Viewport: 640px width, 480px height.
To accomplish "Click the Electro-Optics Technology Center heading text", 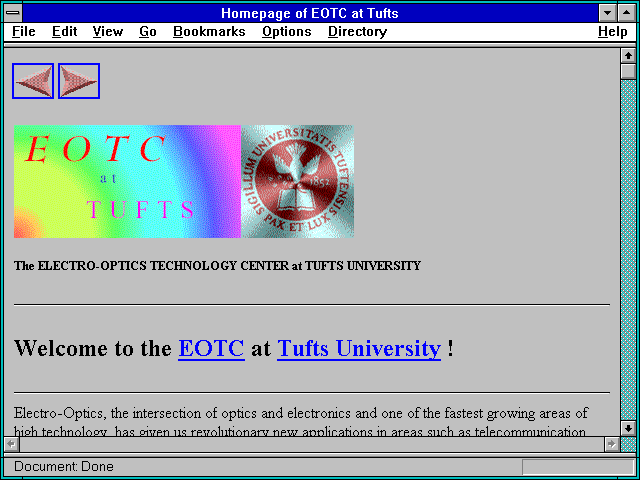I will coord(217,266).
